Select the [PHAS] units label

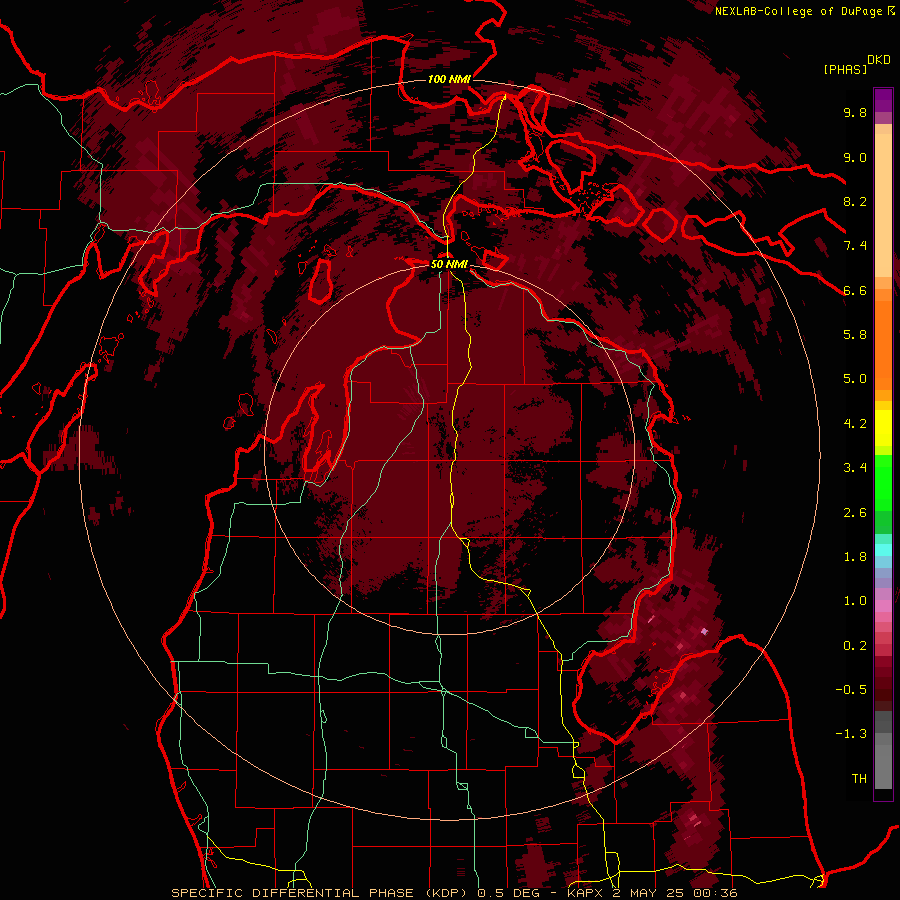(845, 69)
